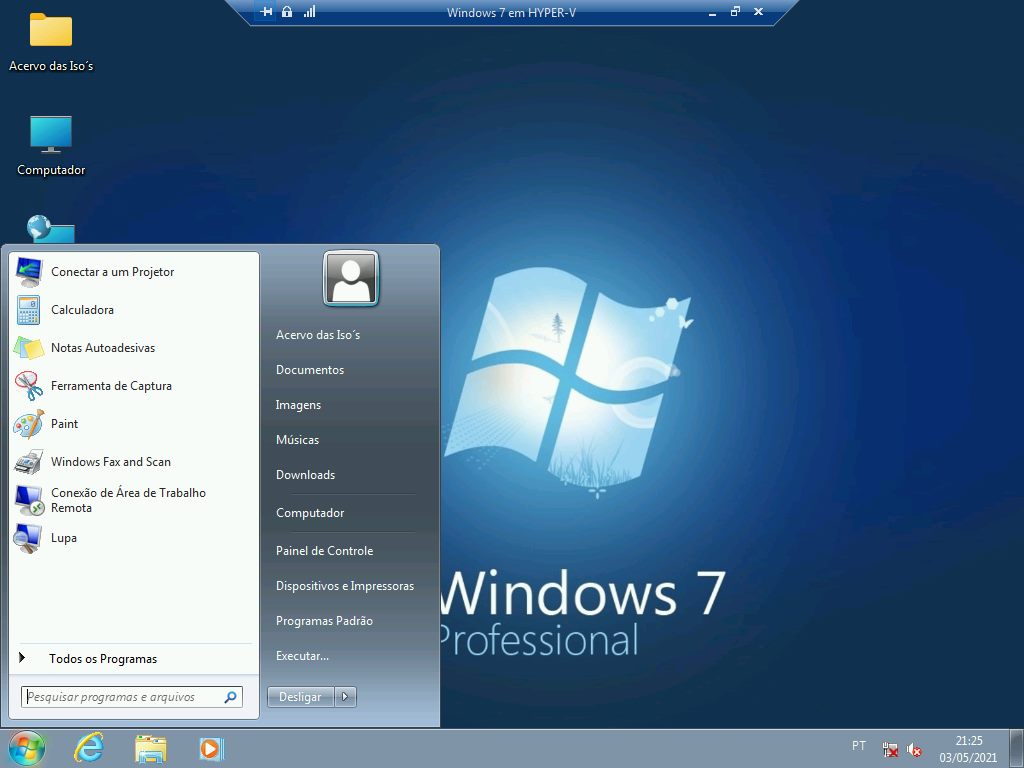Minimize the Hyper-V connection bar window

712,12
